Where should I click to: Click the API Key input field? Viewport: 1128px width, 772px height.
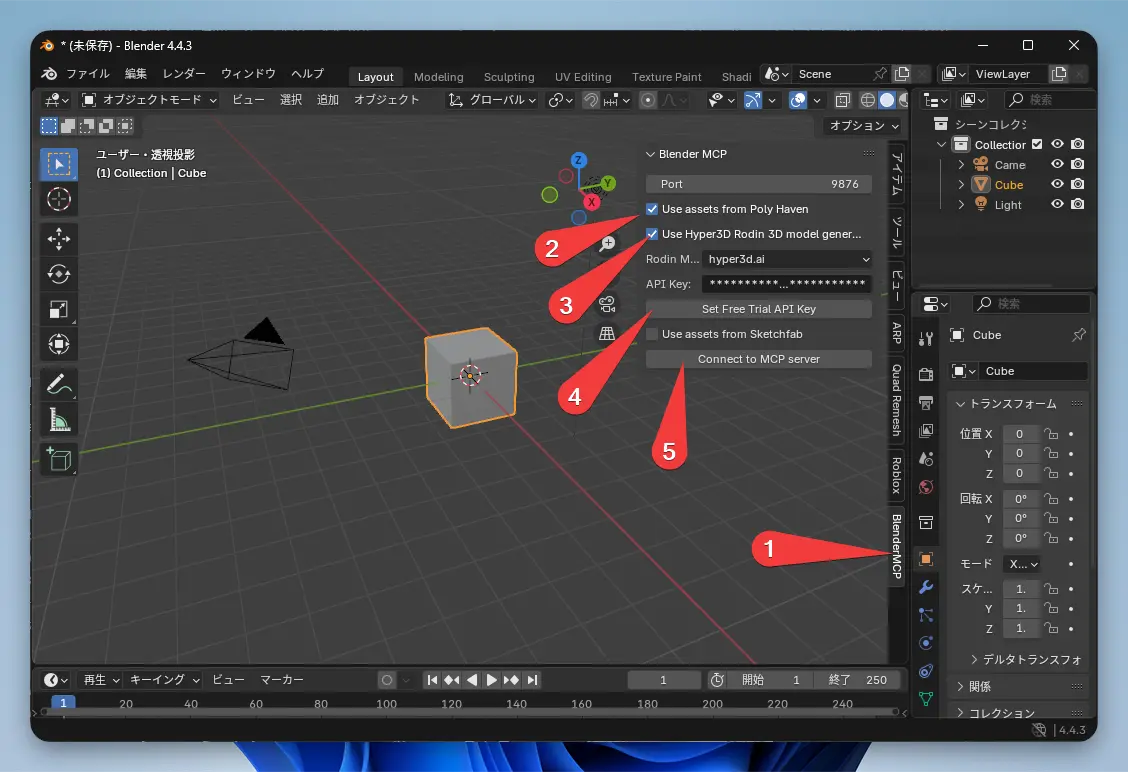[788, 284]
